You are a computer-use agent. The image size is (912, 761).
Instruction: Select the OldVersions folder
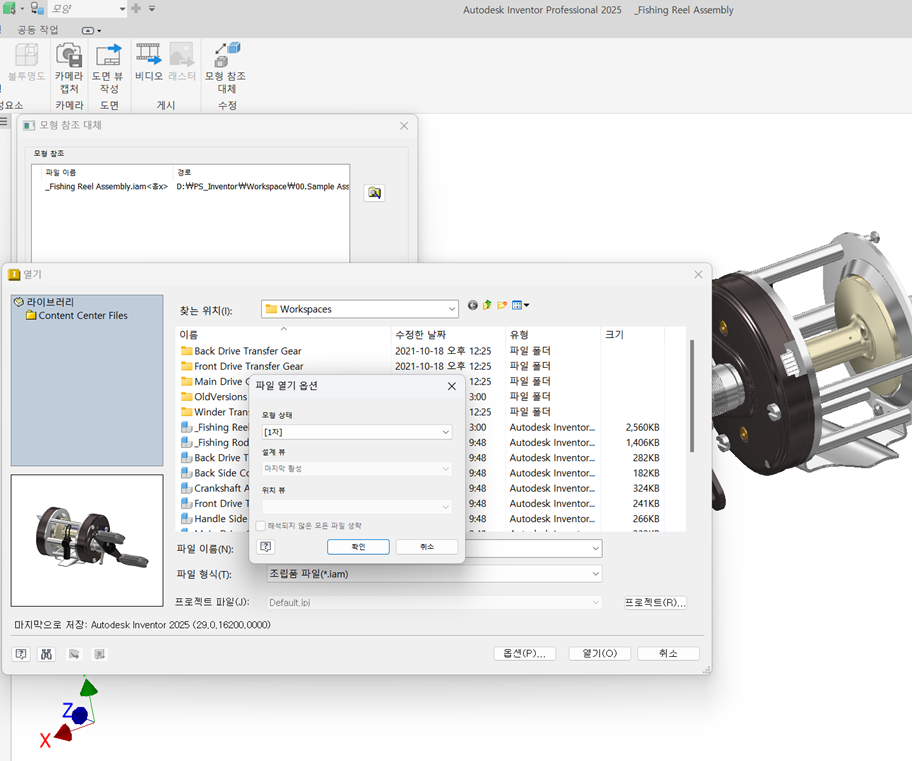pyautogui.click(x=214, y=397)
